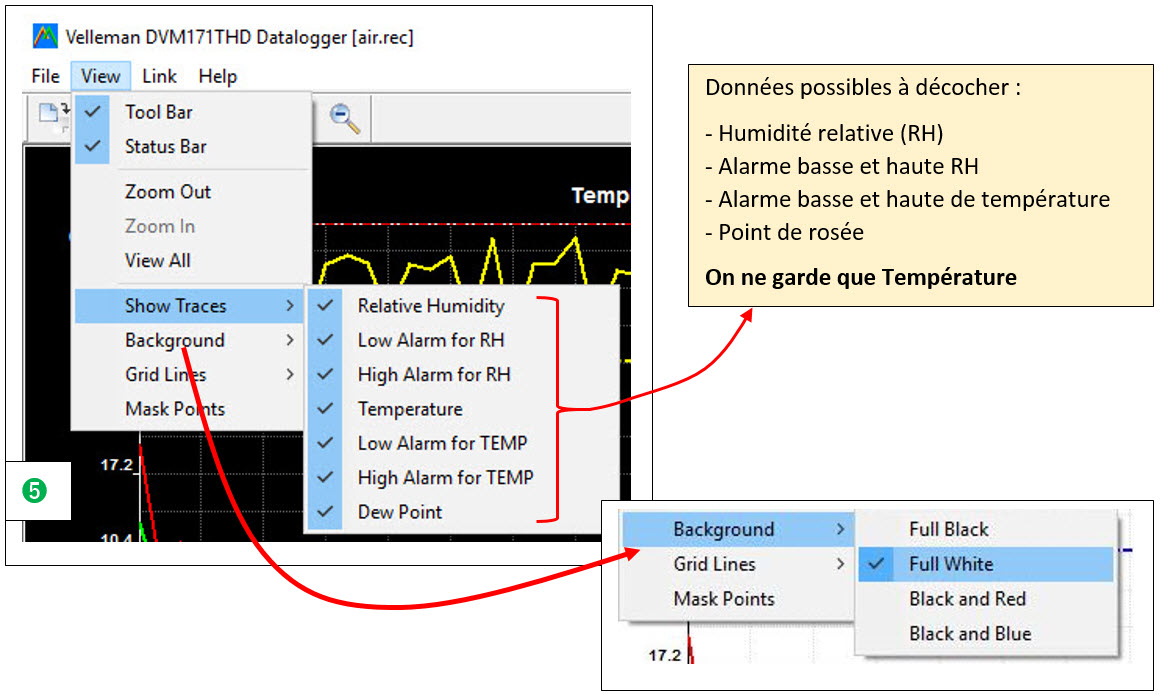Uncheck Dew Point trace
Image resolution: width=1160 pixels, height=695 pixels.
(400, 511)
